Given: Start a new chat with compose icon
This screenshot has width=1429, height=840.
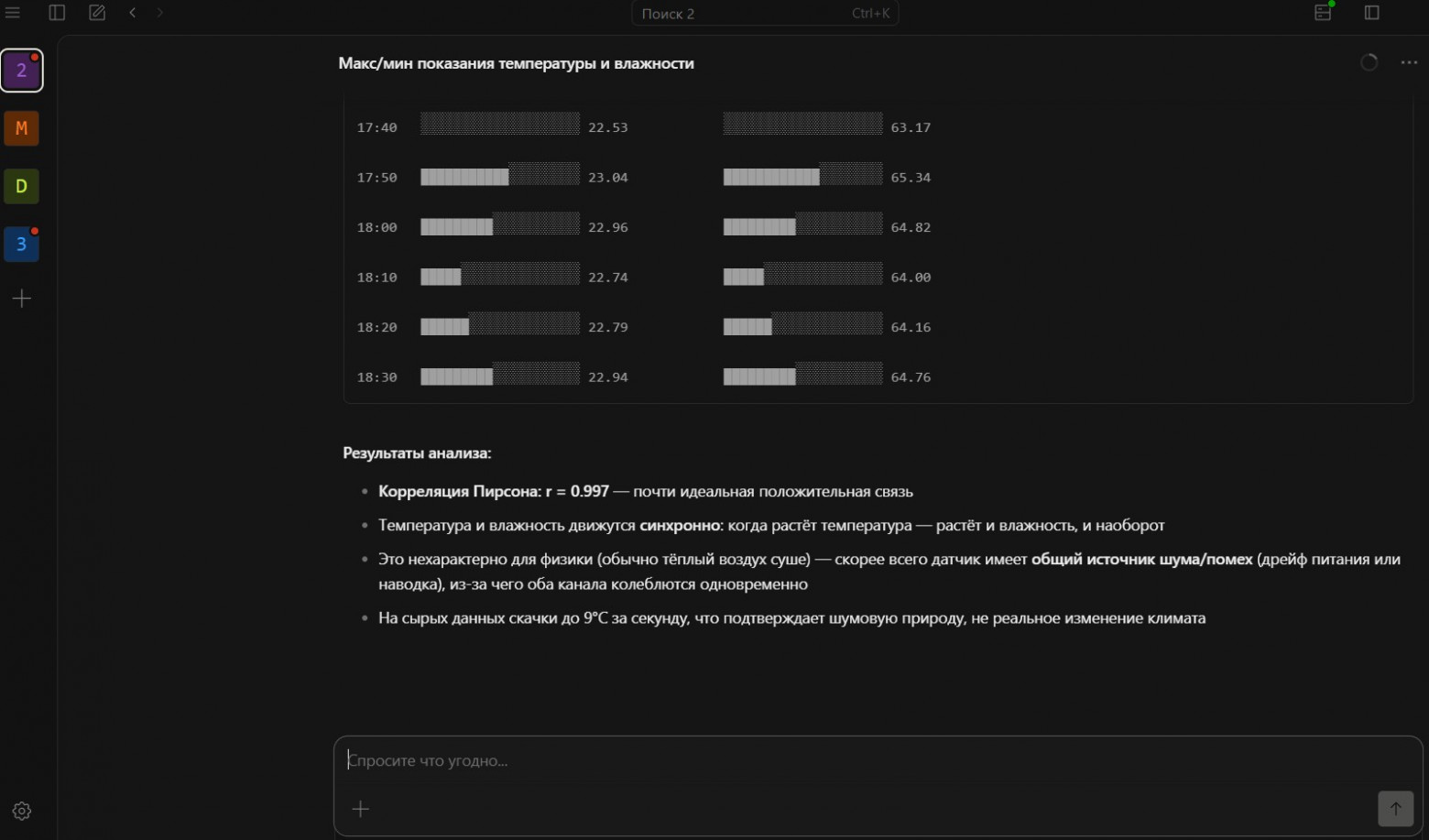Looking at the screenshot, I should (x=97, y=13).
